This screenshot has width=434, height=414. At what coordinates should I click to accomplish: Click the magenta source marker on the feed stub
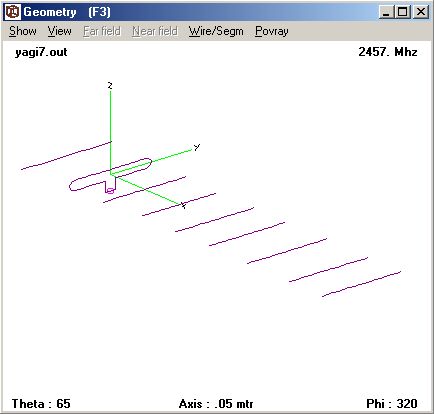(x=110, y=191)
